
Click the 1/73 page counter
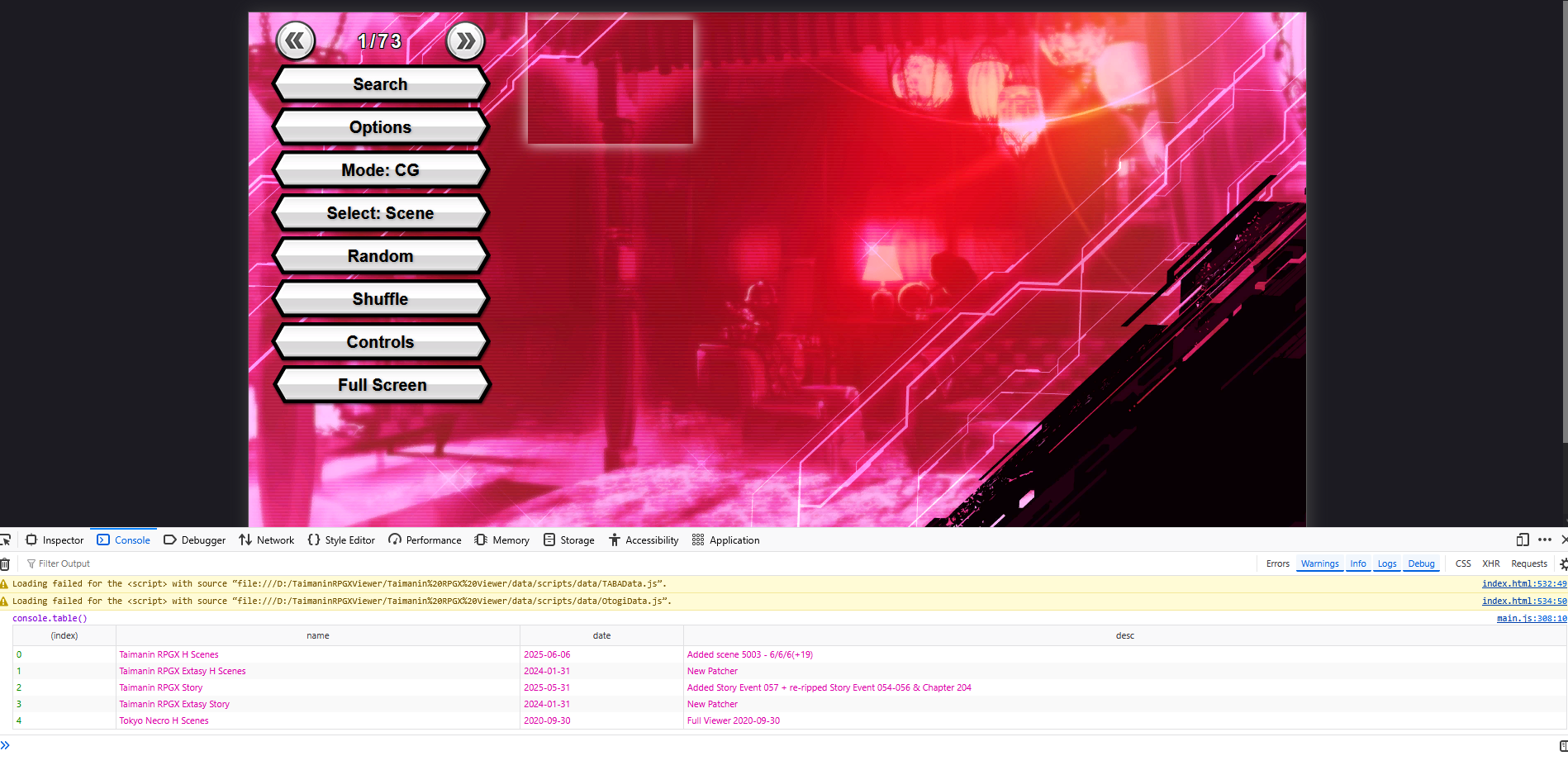pos(379,41)
